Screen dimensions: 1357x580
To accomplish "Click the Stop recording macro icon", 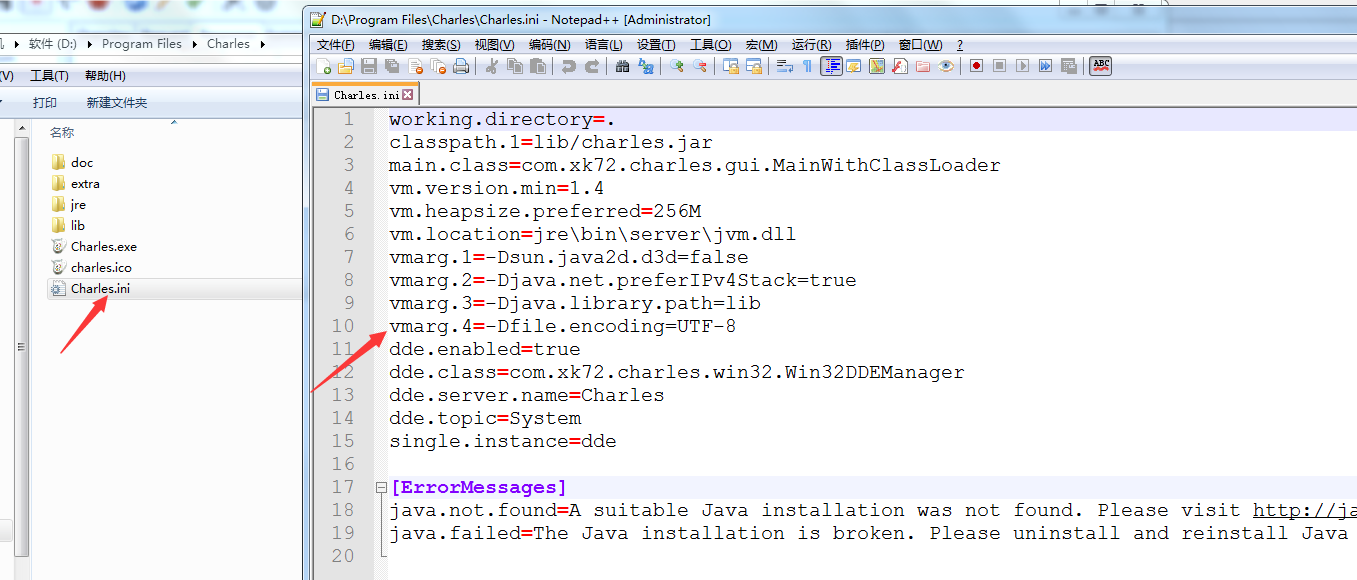I will pos(999,66).
